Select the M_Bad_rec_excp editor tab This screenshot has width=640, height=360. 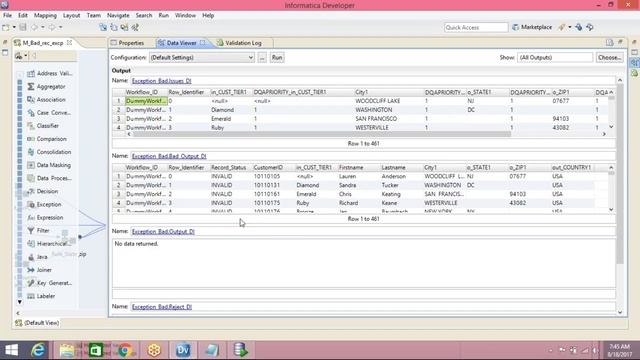point(42,43)
